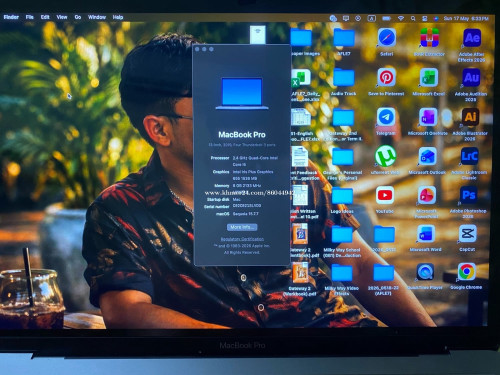Click the date and time clock
This screenshot has width=500, height=375.
click(466, 19)
